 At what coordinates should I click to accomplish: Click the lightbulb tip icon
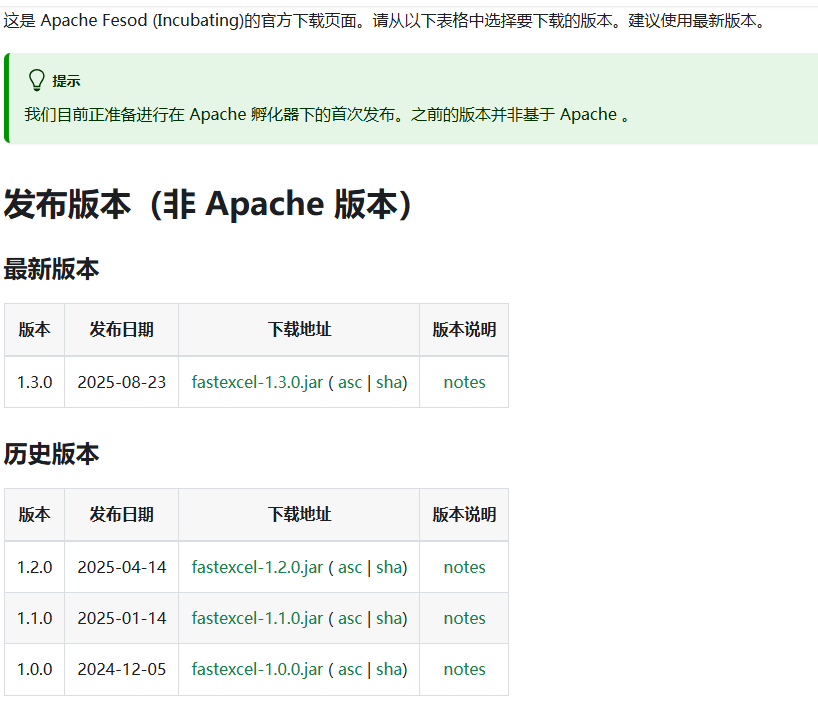pos(37,80)
